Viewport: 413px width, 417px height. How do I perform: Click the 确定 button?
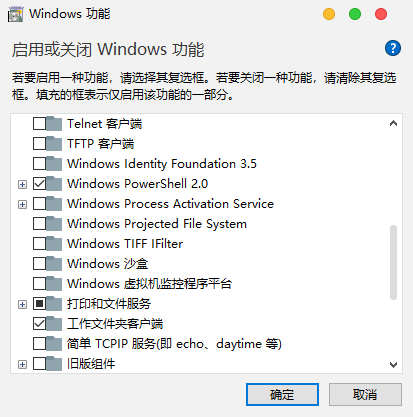point(282,395)
